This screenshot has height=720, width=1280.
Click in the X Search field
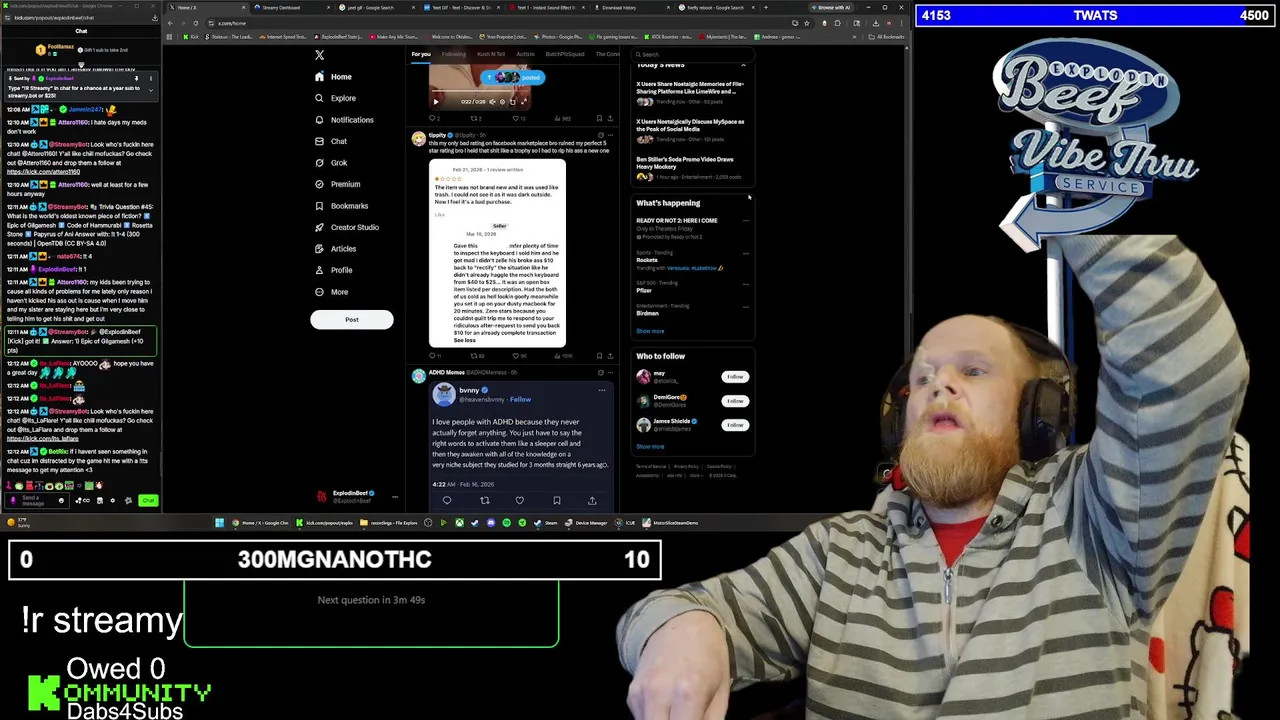(x=692, y=54)
